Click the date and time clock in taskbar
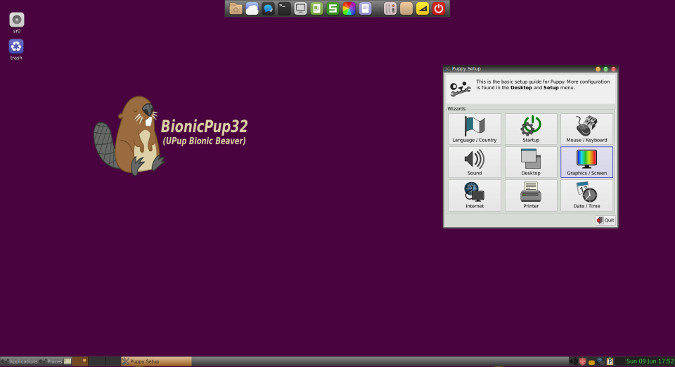This screenshot has width=675, height=367. [650, 361]
